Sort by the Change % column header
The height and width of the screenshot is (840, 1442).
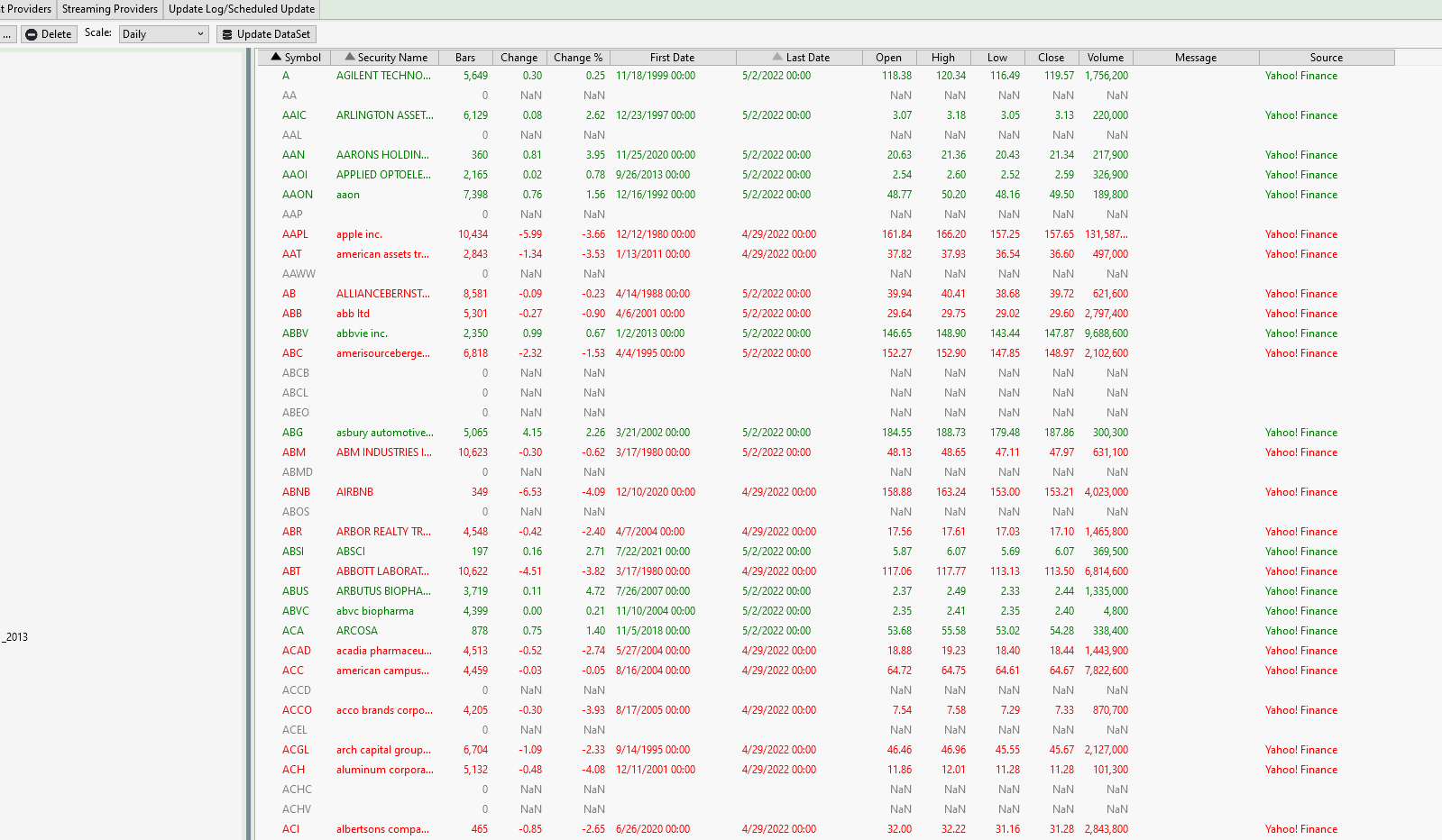pos(578,58)
